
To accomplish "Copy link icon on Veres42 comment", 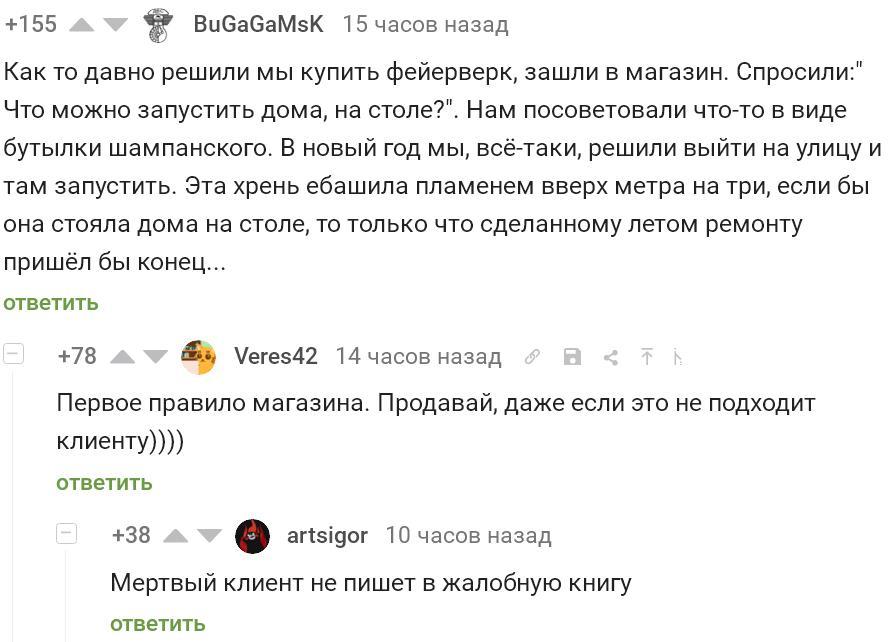I will (533, 357).
